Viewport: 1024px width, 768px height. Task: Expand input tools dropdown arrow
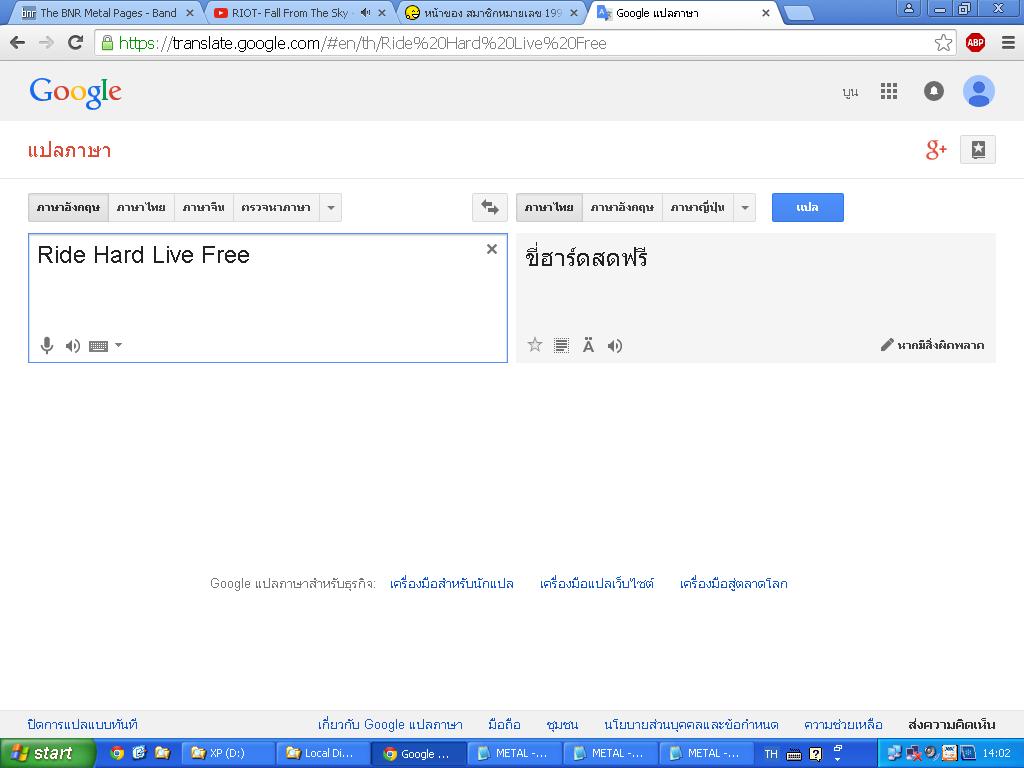pyautogui.click(x=118, y=345)
